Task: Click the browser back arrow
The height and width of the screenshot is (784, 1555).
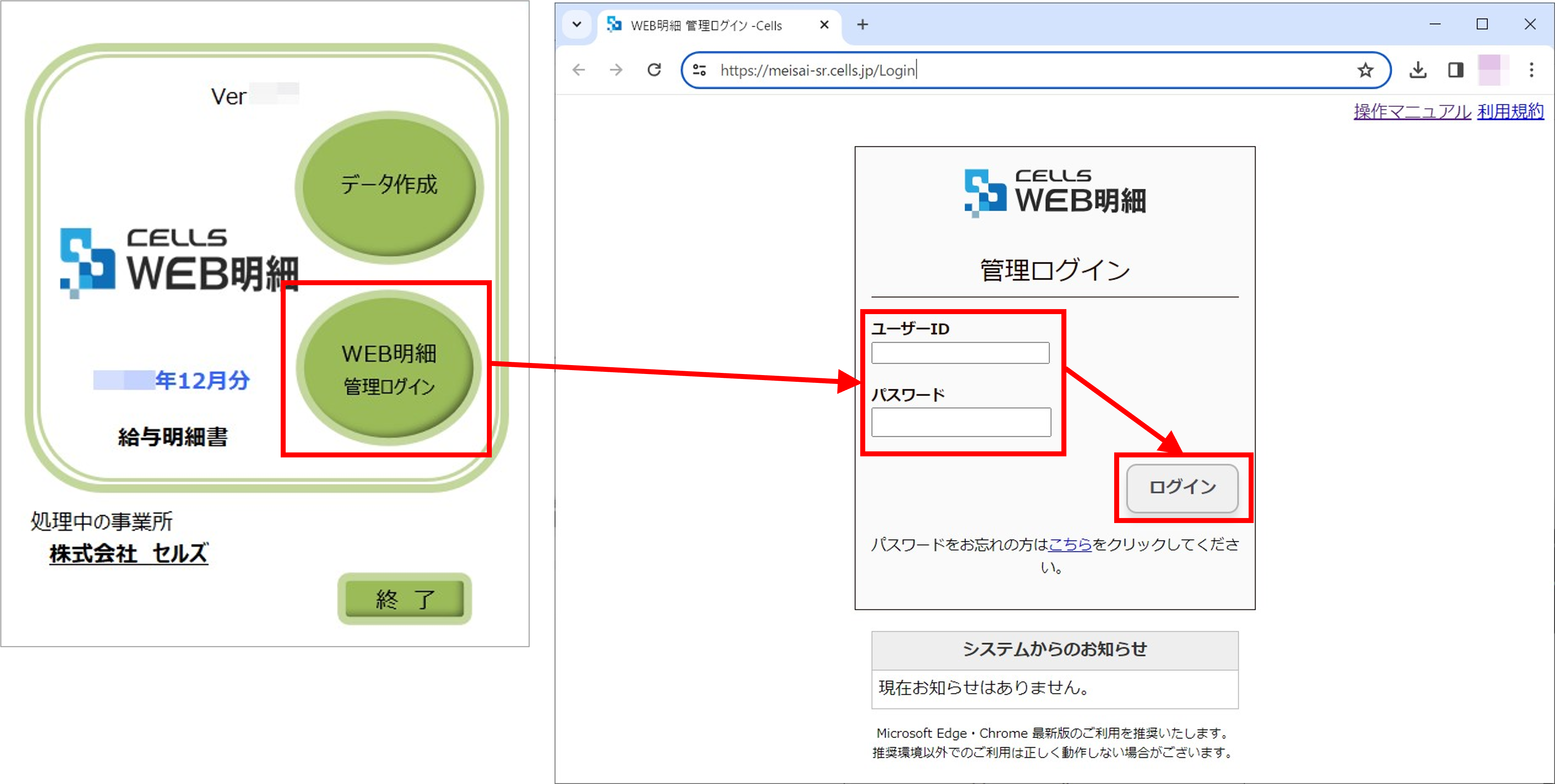Action: (579, 70)
